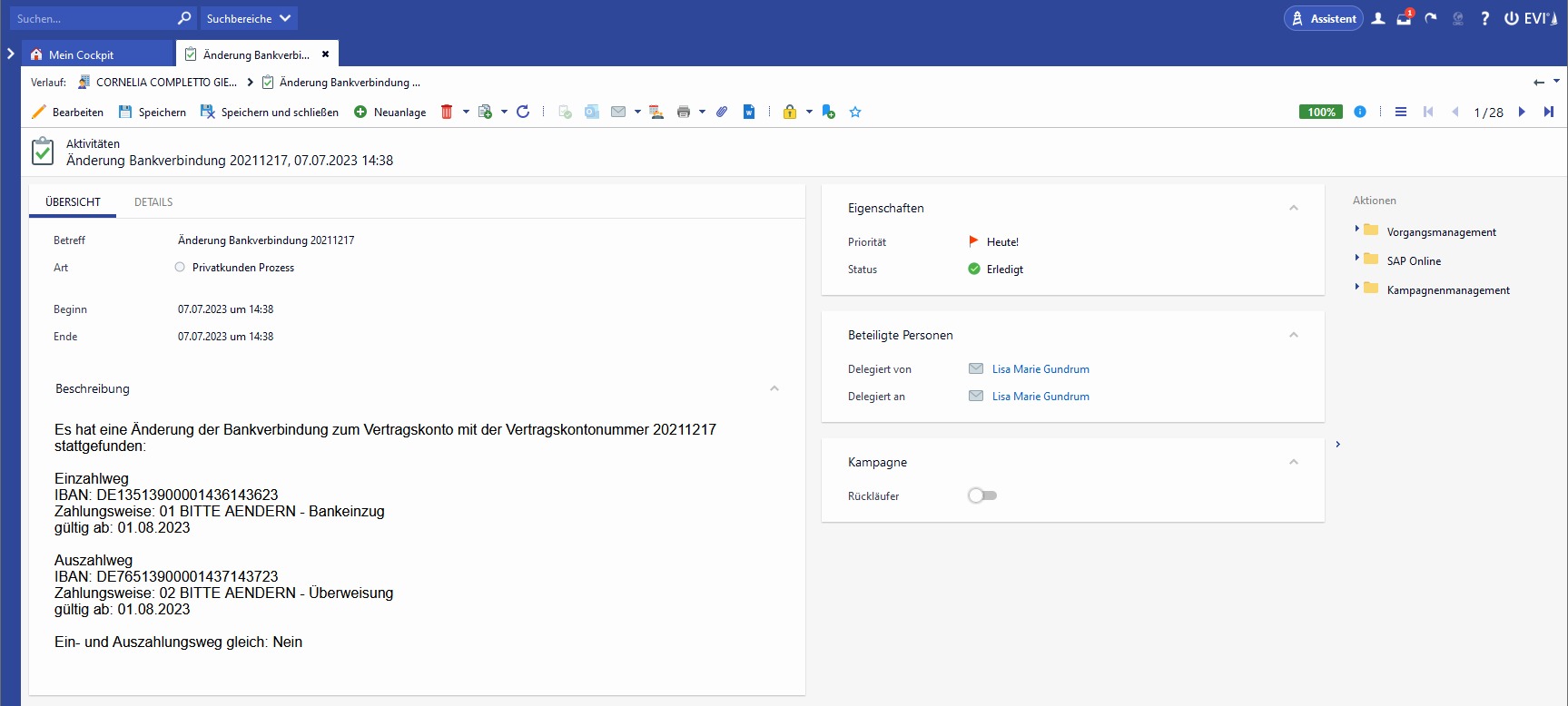The image size is (1568, 706).
Task: Open the Suchbereiche dropdown
Action: click(249, 18)
